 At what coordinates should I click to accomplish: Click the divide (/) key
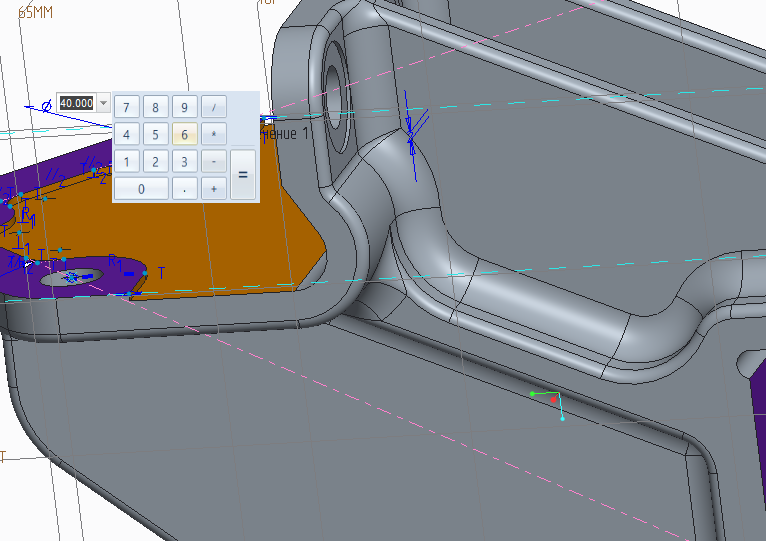click(213, 107)
